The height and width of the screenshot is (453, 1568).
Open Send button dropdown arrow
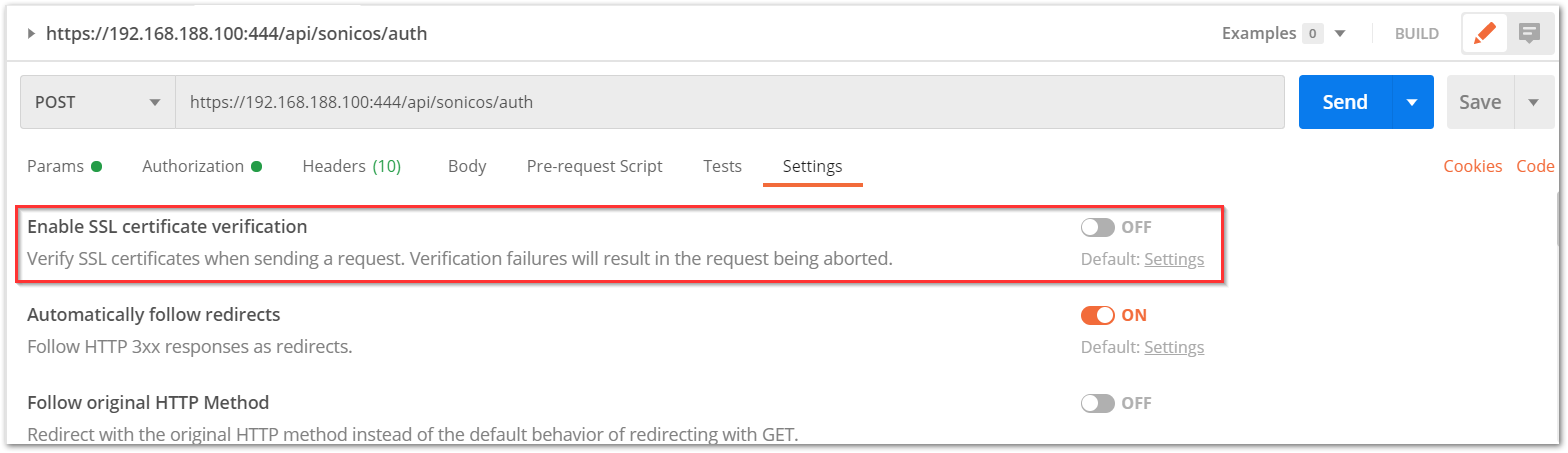click(1412, 102)
